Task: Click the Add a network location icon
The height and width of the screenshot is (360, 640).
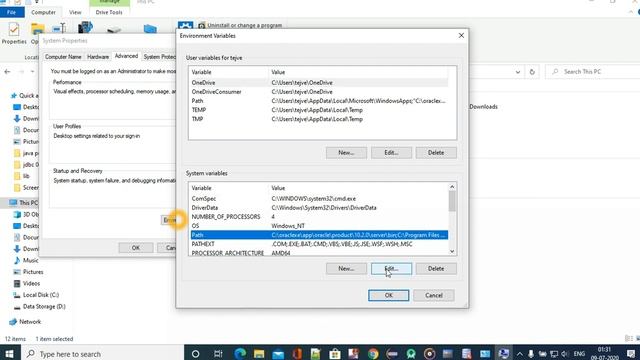Action: coord(150,29)
